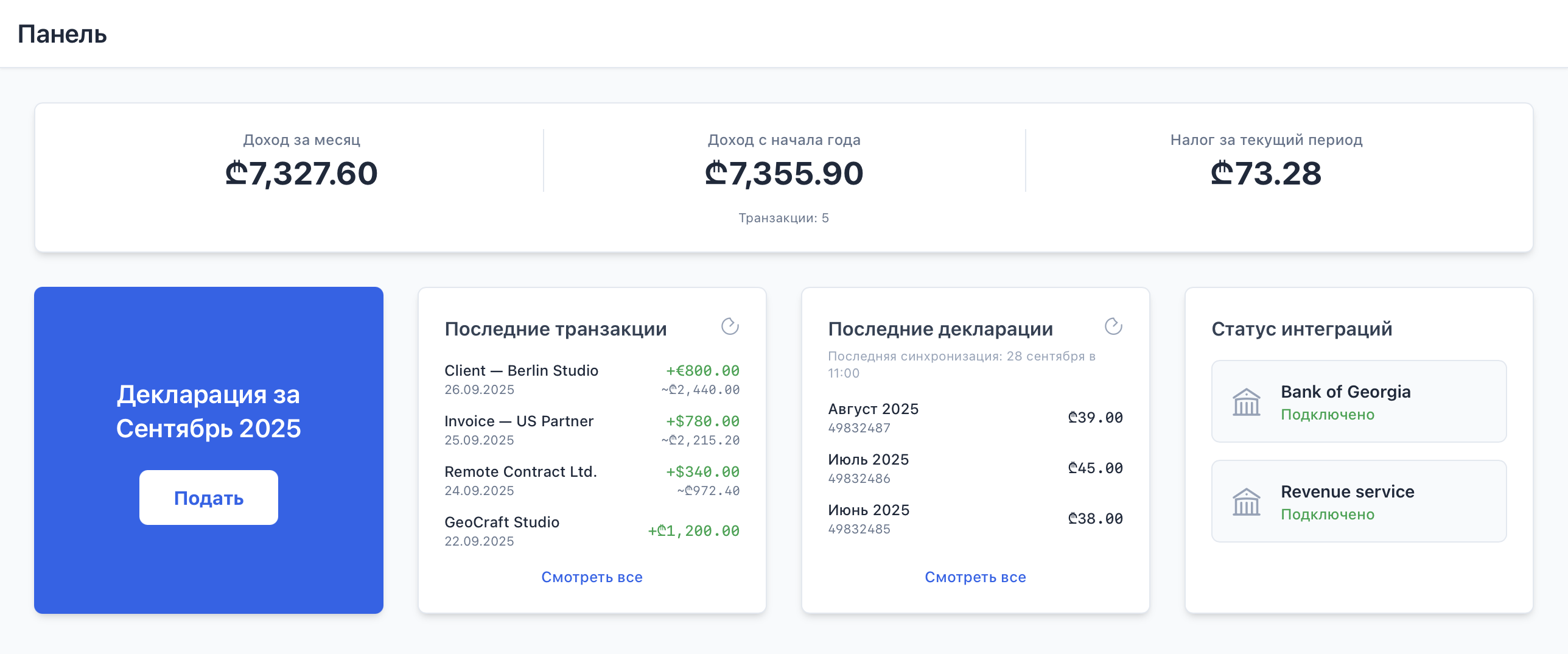Select the Invoice — US Partner transaction
The image size is (1568, 654).
click(x=519, y=421)
